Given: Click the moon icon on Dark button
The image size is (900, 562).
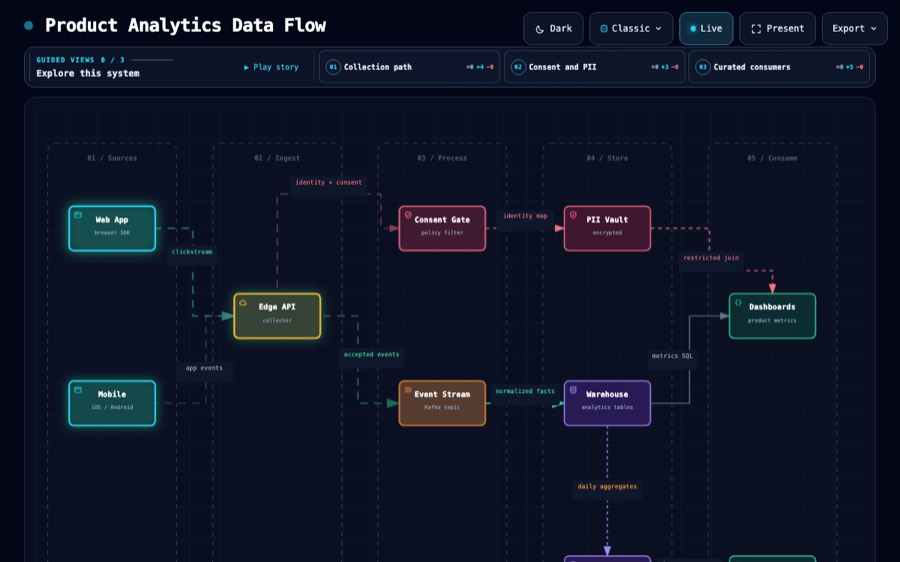Looking at the screenshot, I should (x=540, y=29).
